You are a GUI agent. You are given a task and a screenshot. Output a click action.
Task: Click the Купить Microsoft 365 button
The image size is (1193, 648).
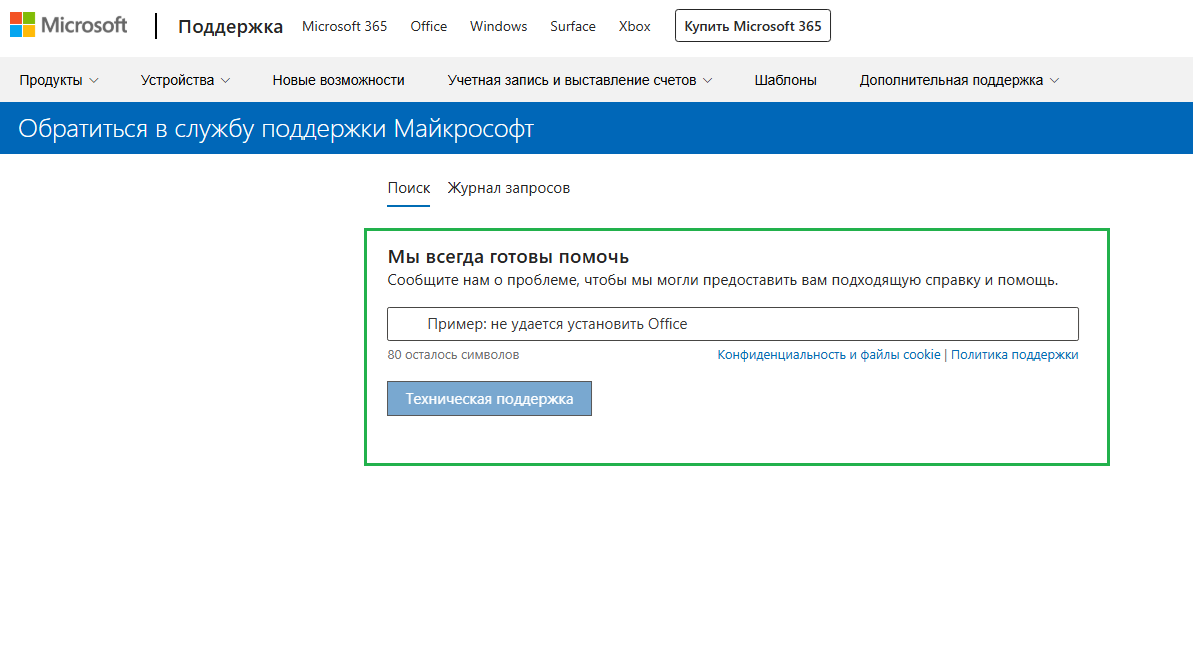point(752,26)
